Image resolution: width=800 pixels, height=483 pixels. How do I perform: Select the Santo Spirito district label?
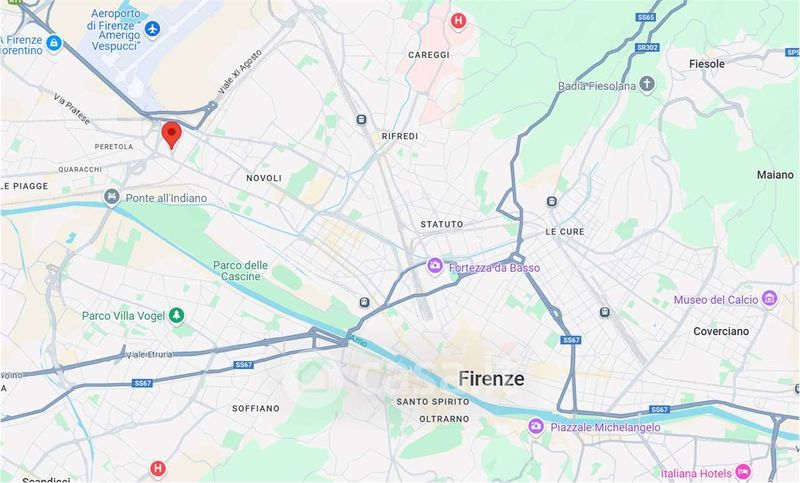[x=433, y=402]
